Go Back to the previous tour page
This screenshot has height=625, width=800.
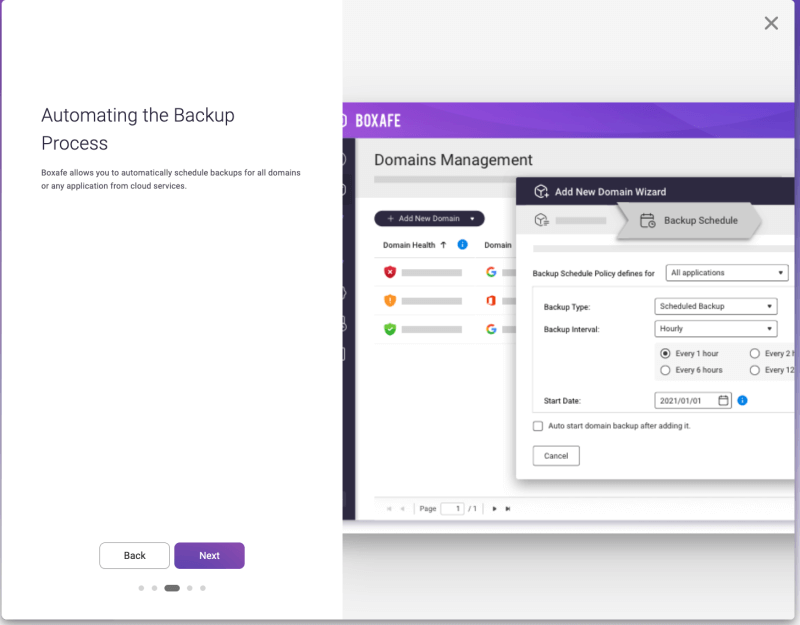click(135, 556)
